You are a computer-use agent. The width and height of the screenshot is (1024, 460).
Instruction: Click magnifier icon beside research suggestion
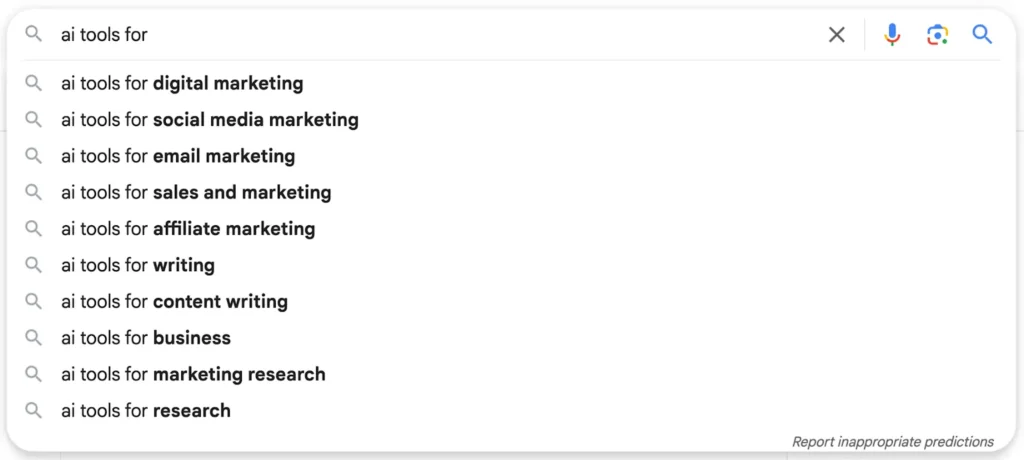[33, 410]
